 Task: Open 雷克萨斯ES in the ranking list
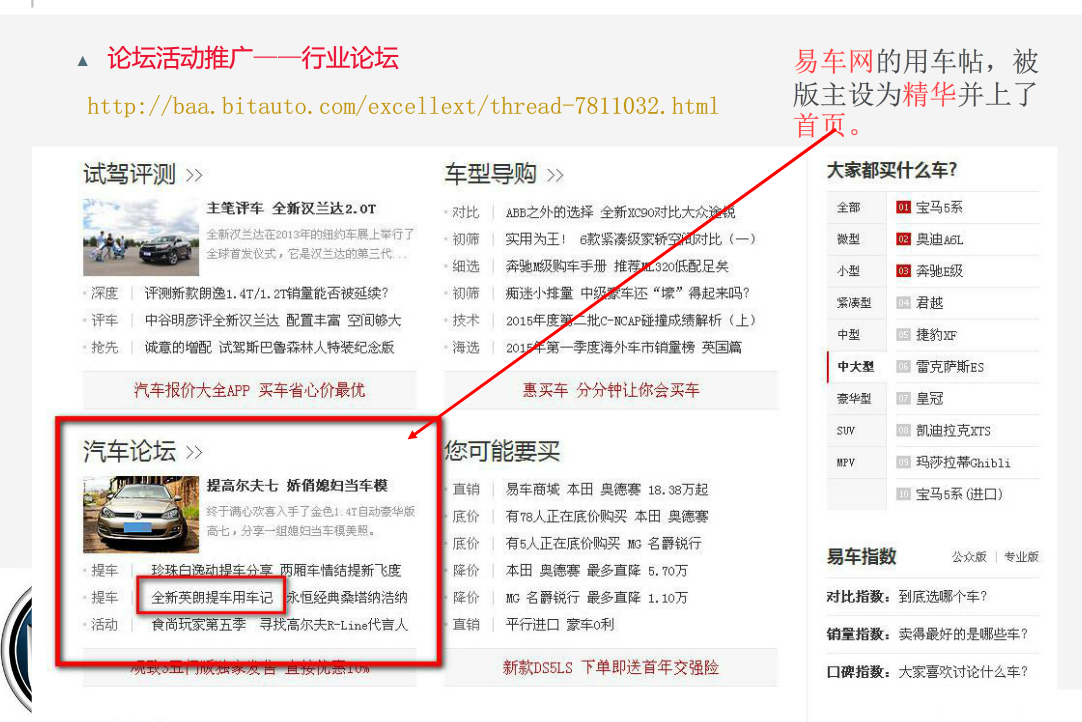(949, 367)
